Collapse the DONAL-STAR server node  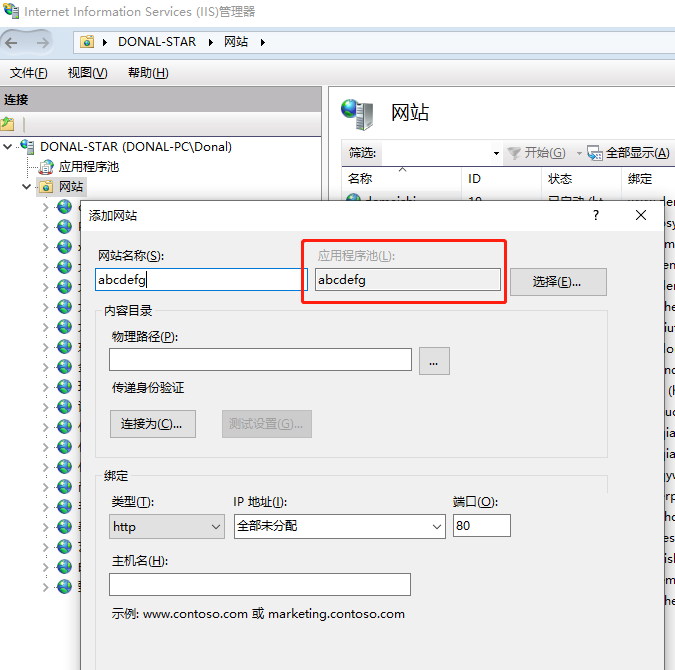tap(8, 147)
